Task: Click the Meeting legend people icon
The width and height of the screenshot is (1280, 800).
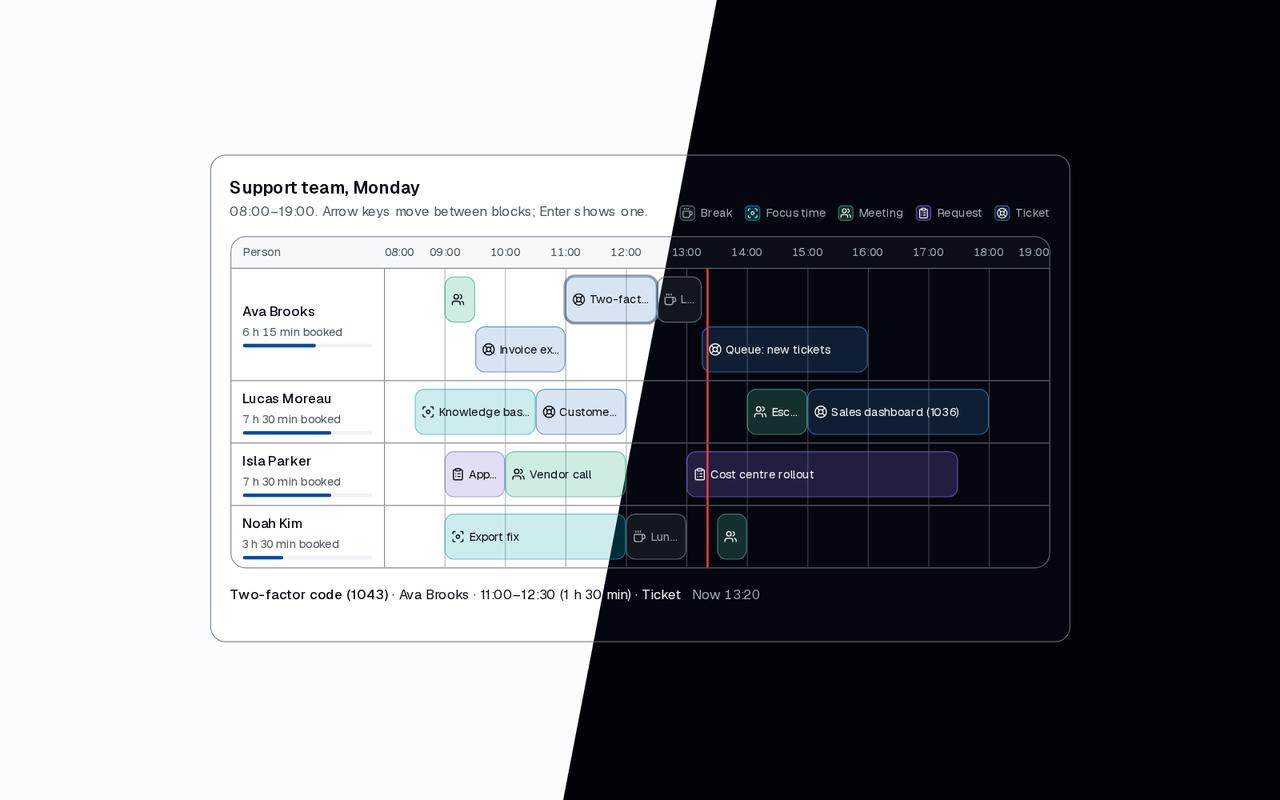Action: point(845,213)
